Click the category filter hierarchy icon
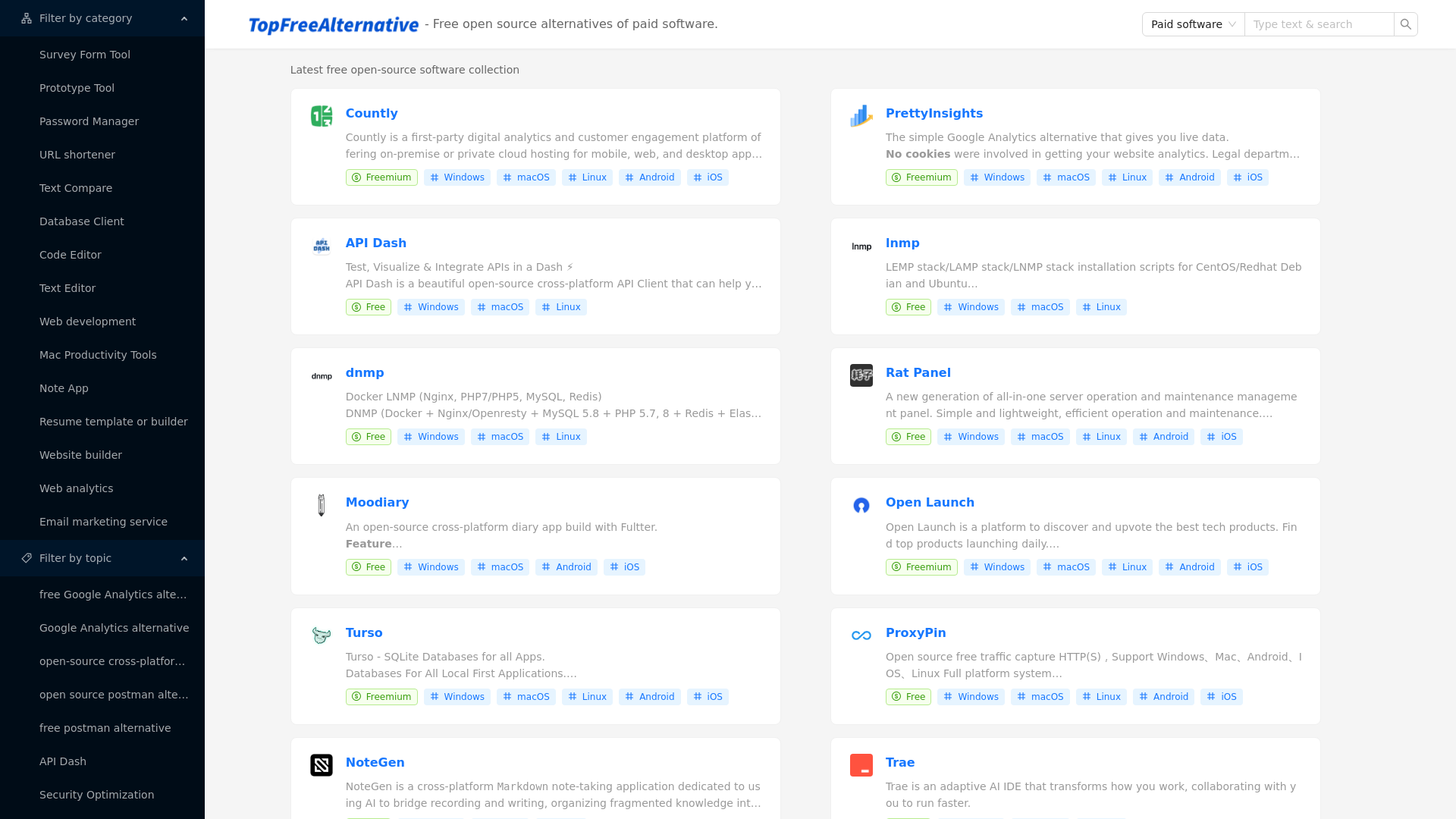This screenshot has height=819, width=1456. [x=27, y=18]
